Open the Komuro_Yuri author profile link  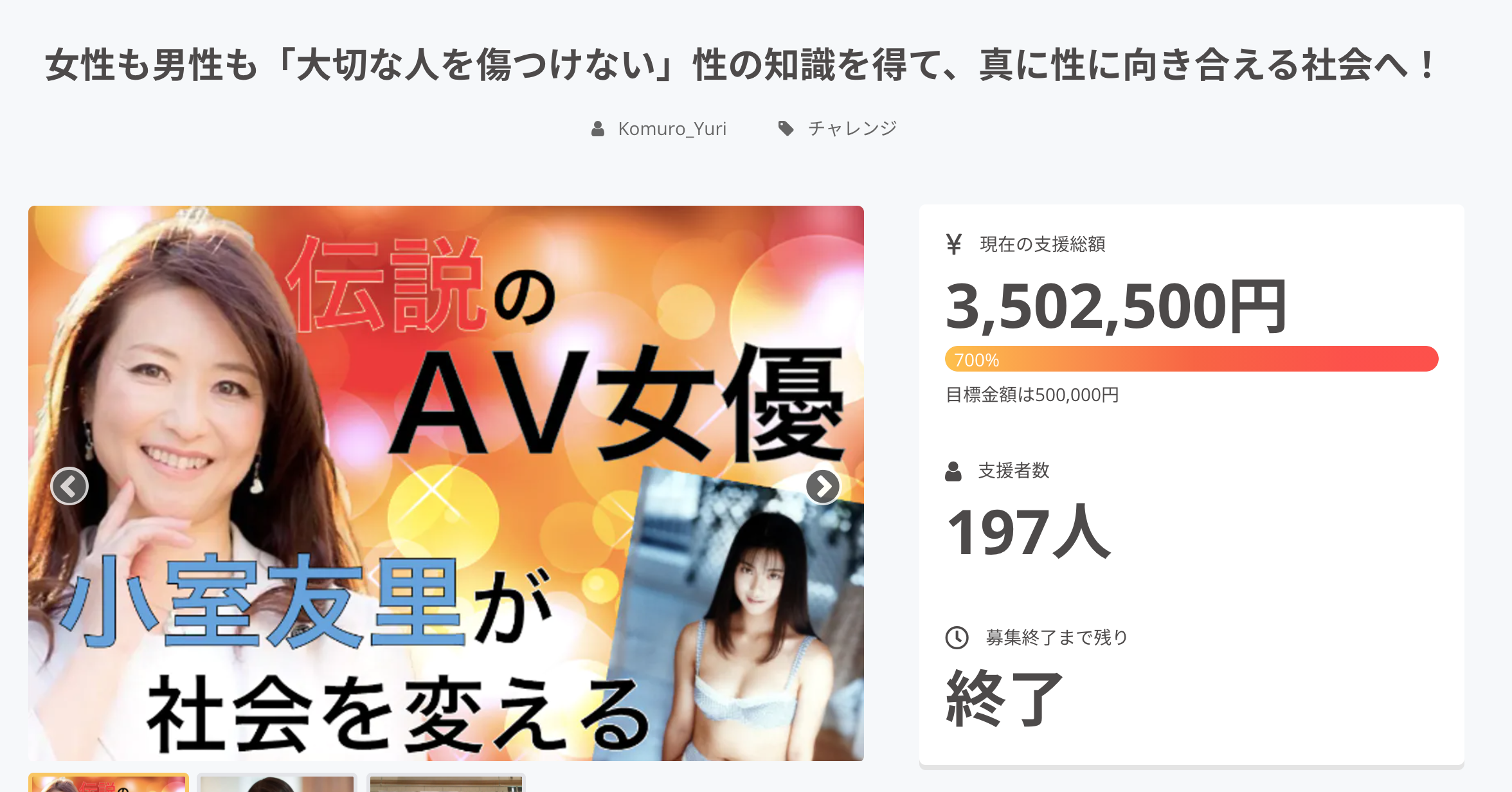tap(672, 129)
